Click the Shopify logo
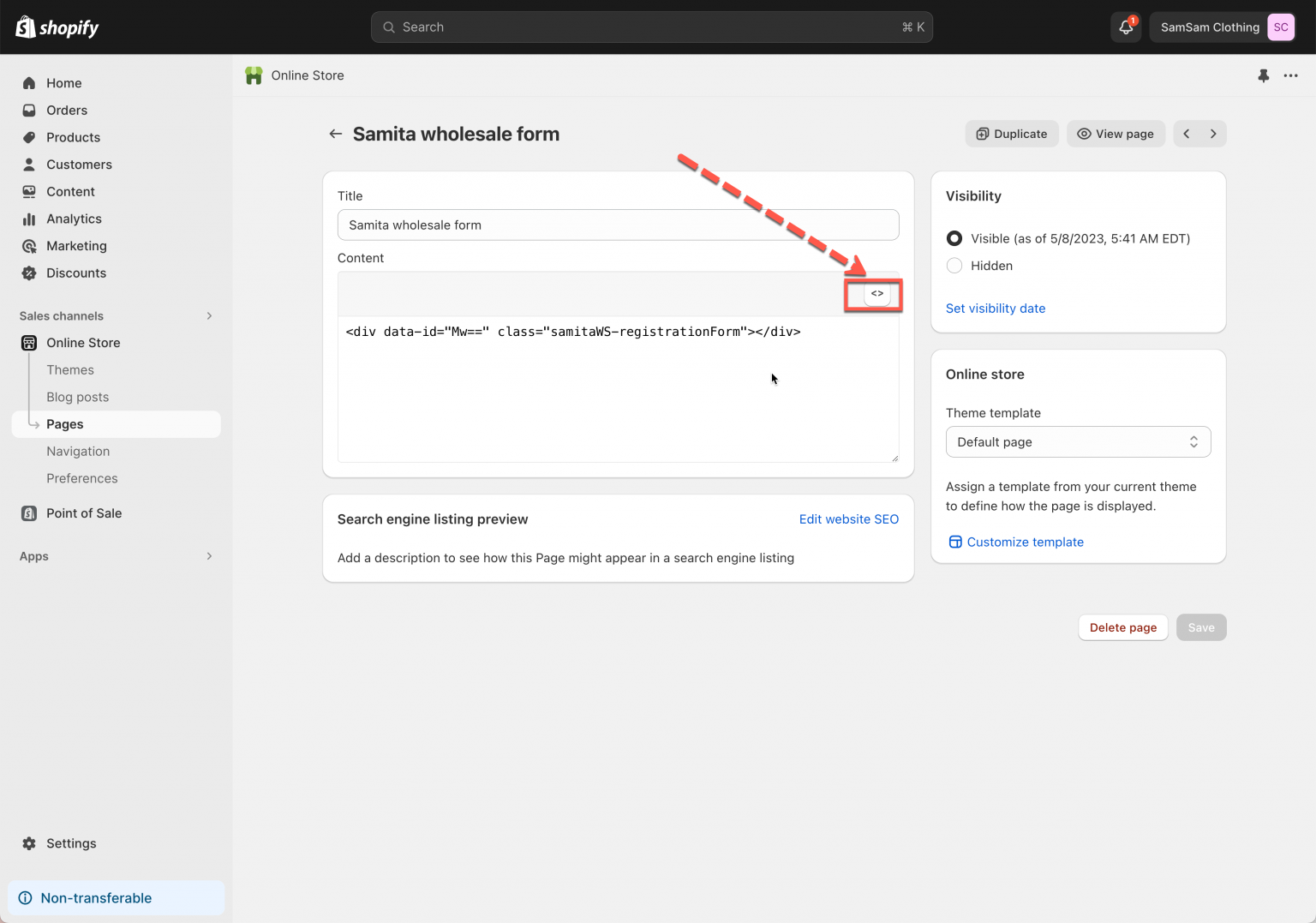The image size is (1316, 923). tap(57, 27)
